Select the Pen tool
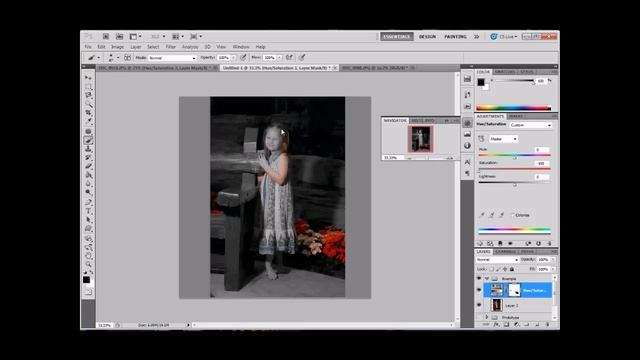 click(88, 202)
